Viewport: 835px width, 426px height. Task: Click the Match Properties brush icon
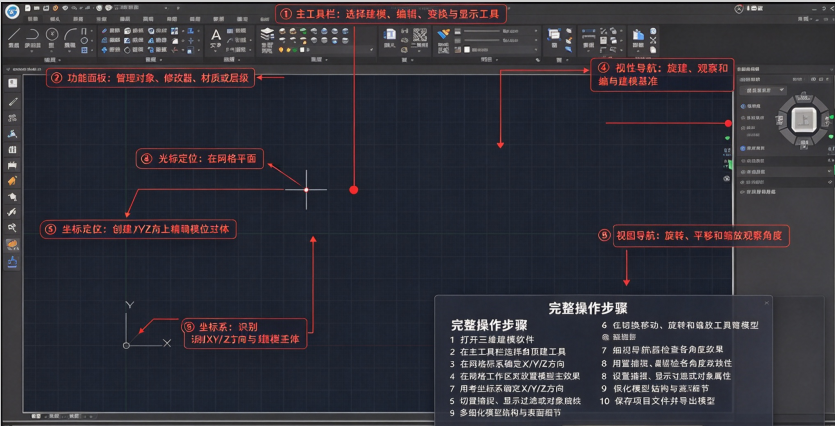coord(443,35)
